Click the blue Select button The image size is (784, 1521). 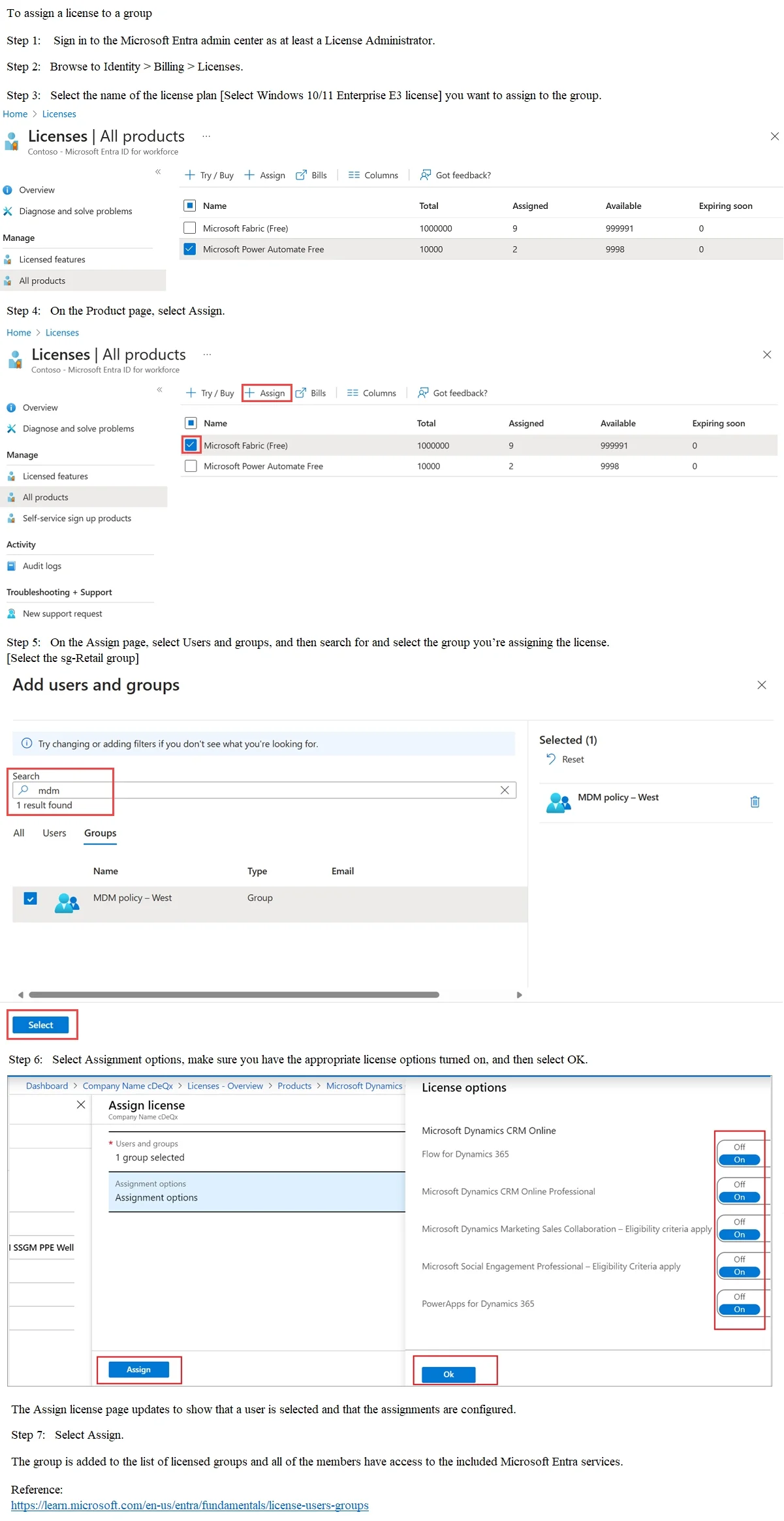(40, 1025)
